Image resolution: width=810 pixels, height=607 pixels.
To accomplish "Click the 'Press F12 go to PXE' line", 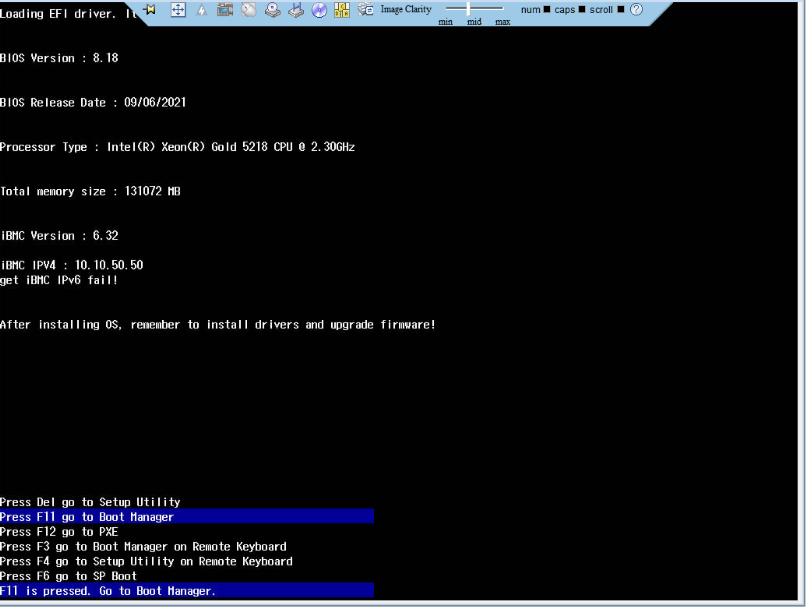I will click(x=59, y=532).
